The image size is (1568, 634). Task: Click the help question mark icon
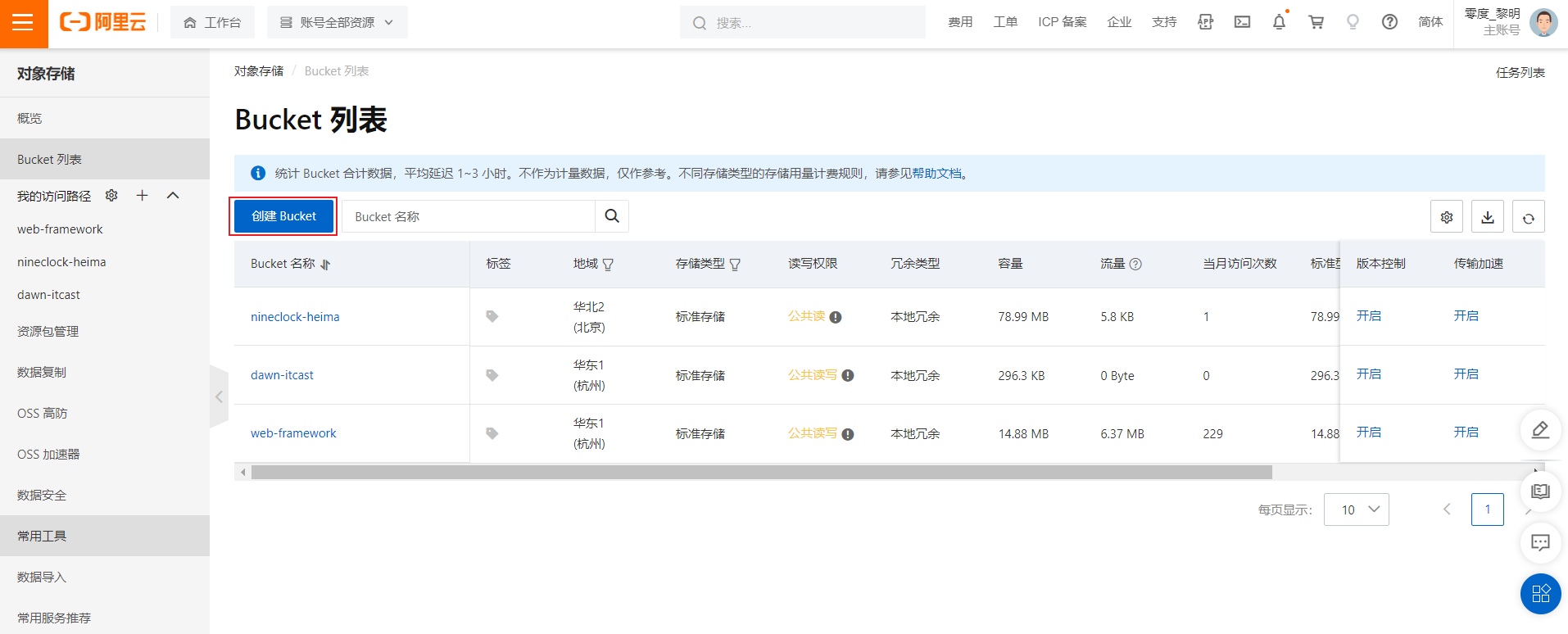click(1389, 22)
